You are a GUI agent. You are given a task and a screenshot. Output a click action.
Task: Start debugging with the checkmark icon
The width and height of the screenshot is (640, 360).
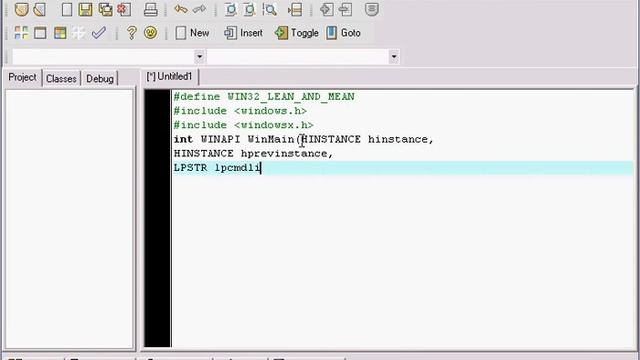pyautogui.click(x=98, y=33)
